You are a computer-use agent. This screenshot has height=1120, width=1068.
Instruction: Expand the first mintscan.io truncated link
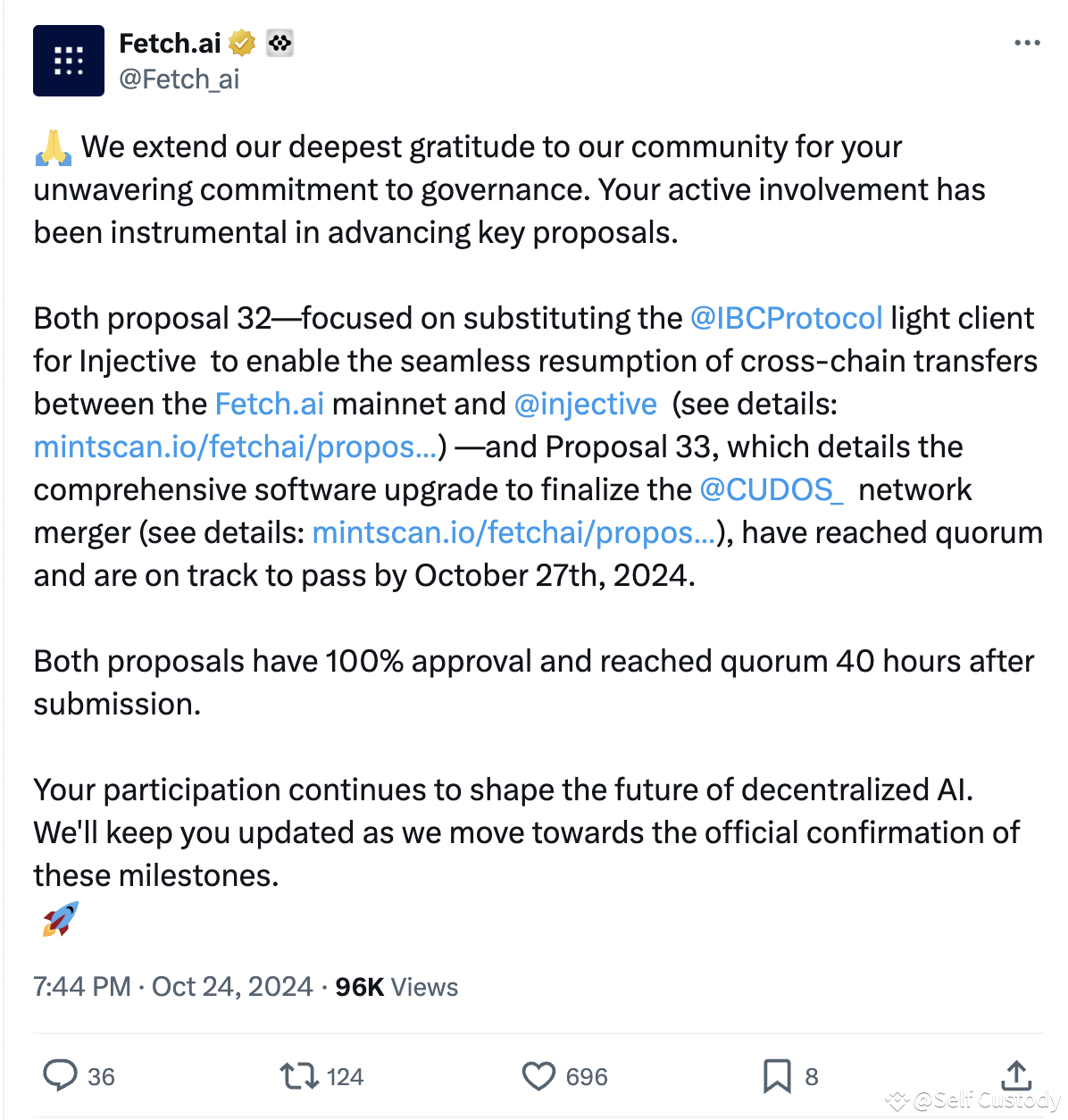[x=234, y=447]
